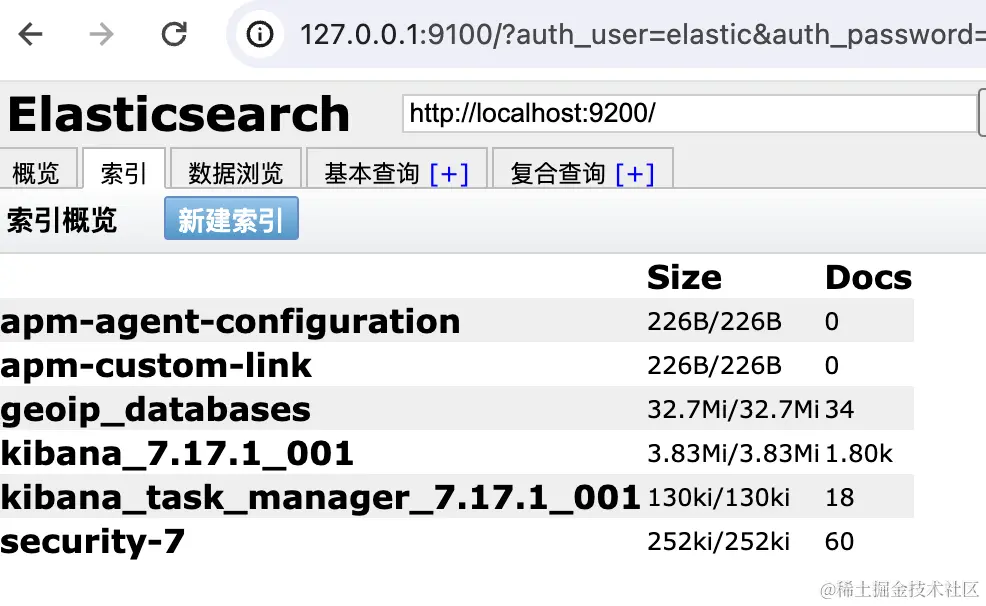Viewport: 986px width, 606px height.
Task: Open the geoip_databases index
Action: (x=155, y=410)
